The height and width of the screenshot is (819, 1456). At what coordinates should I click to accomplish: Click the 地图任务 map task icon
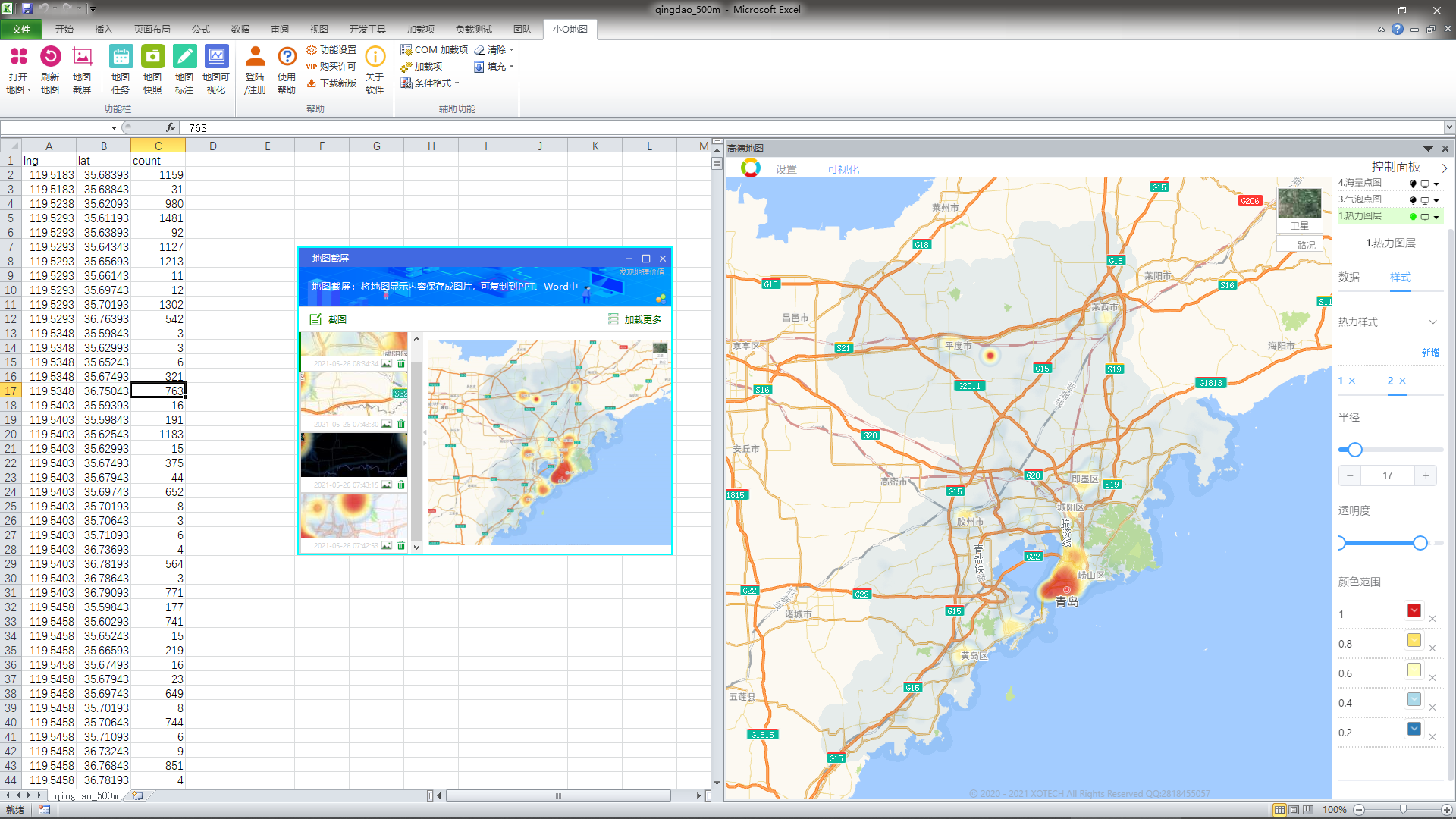click(x=121, y=57)
